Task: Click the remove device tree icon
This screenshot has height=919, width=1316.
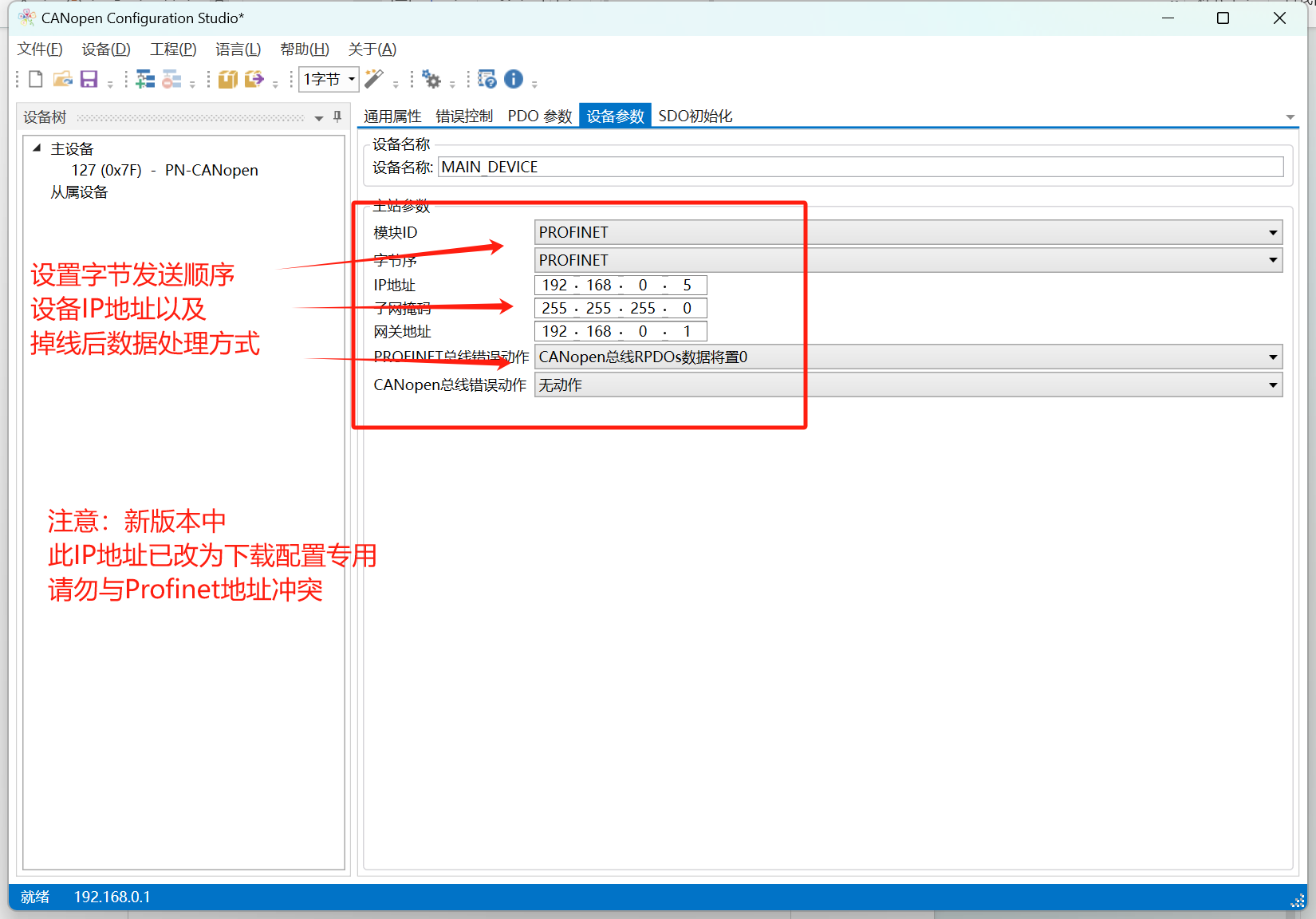Action: click(x=171, y=79)
